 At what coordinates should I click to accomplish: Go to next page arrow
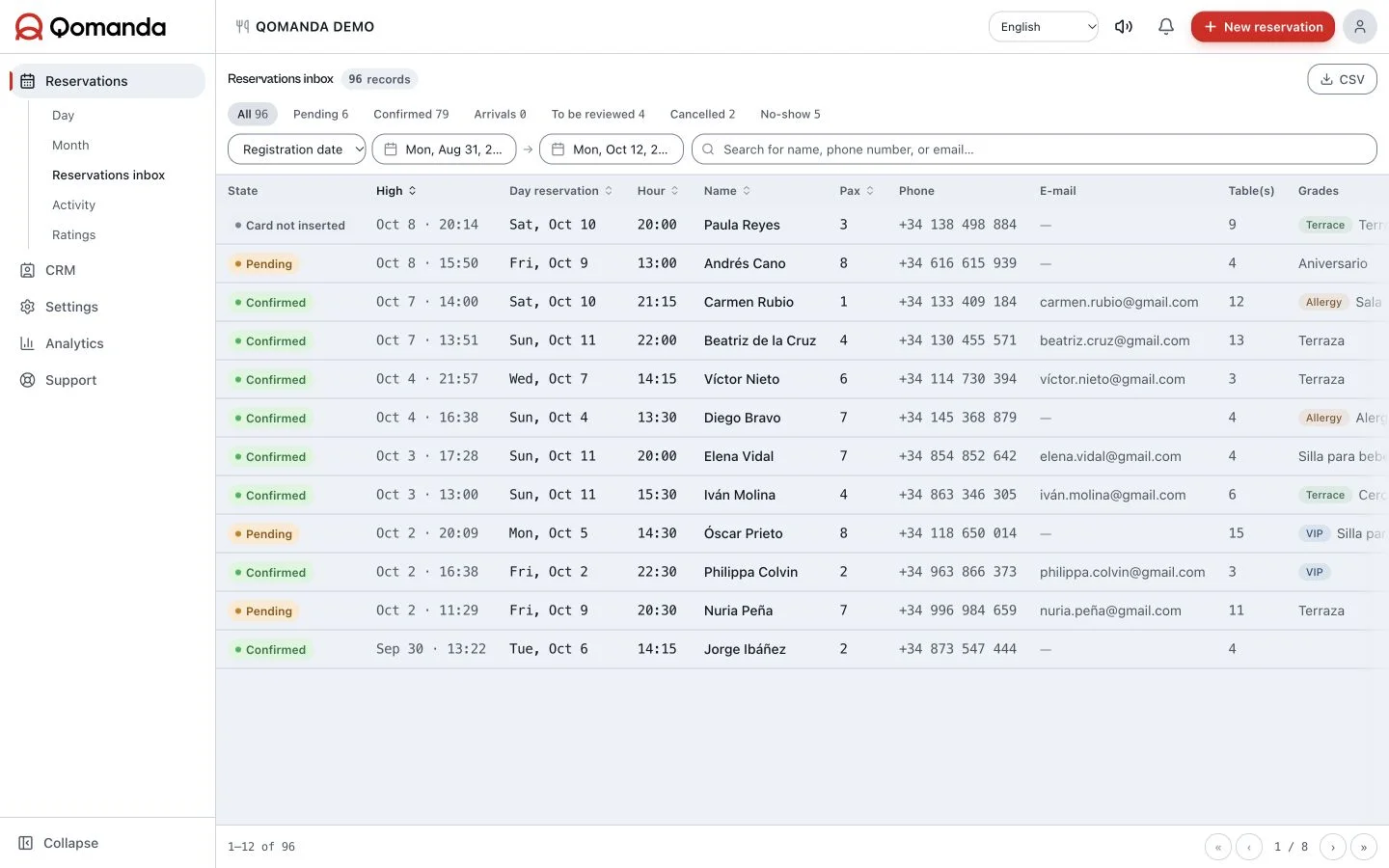pyautogui.click(x=1333, y=847)
